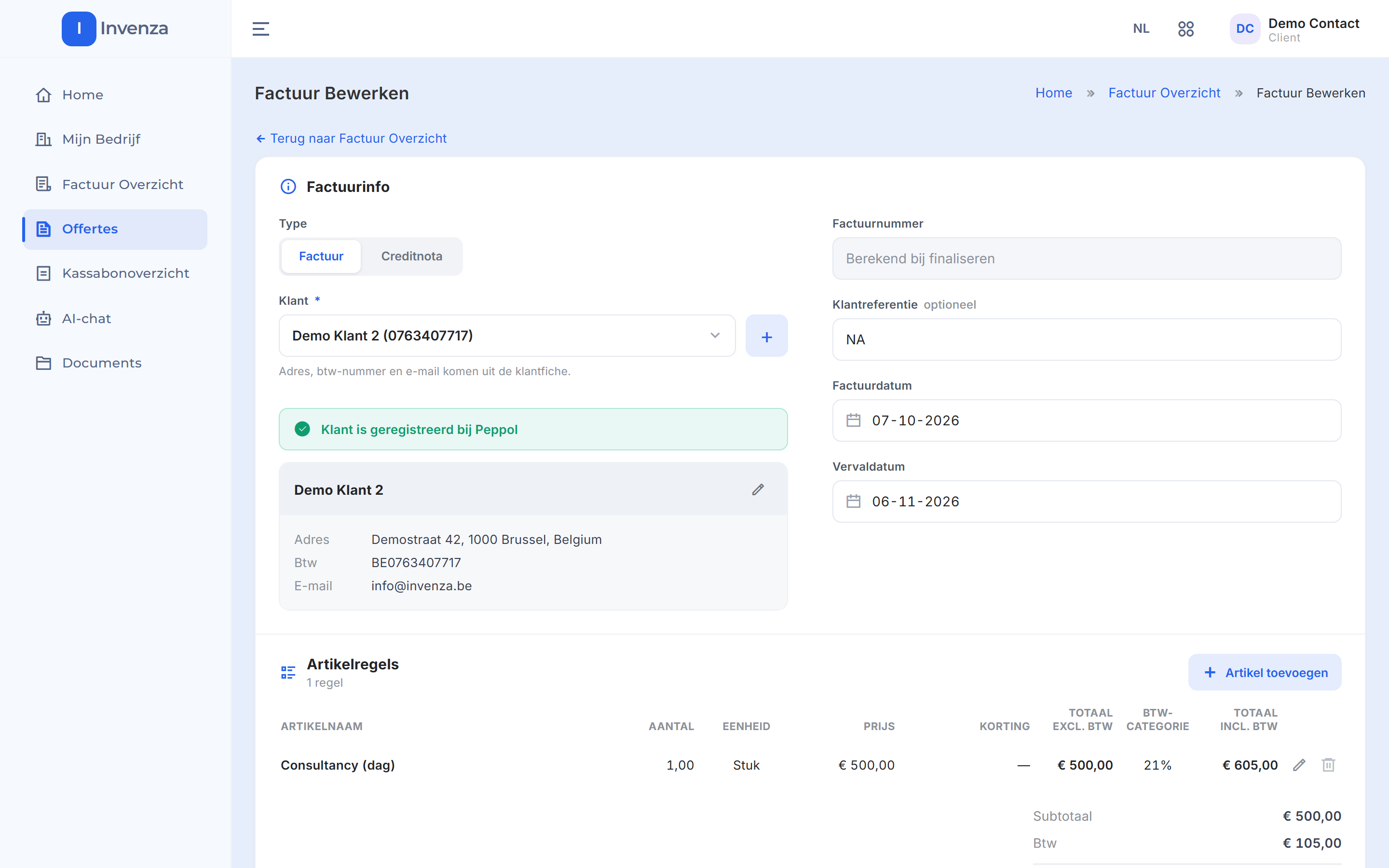Viewport: 1389px width, 868px height.
Task: Click the BE0763407717 btw number
Action: (x=416, y=563)
